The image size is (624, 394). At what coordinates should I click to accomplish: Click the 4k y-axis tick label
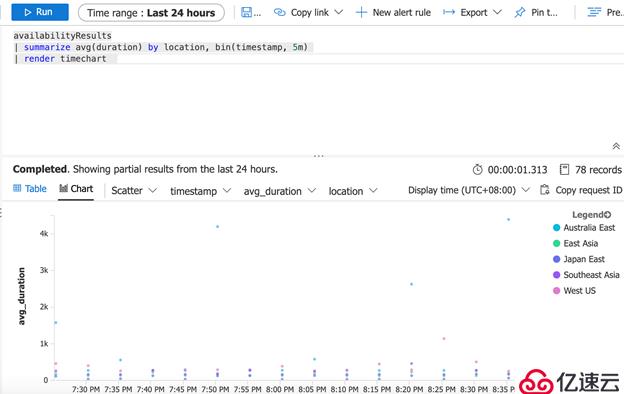pos(44,234)
